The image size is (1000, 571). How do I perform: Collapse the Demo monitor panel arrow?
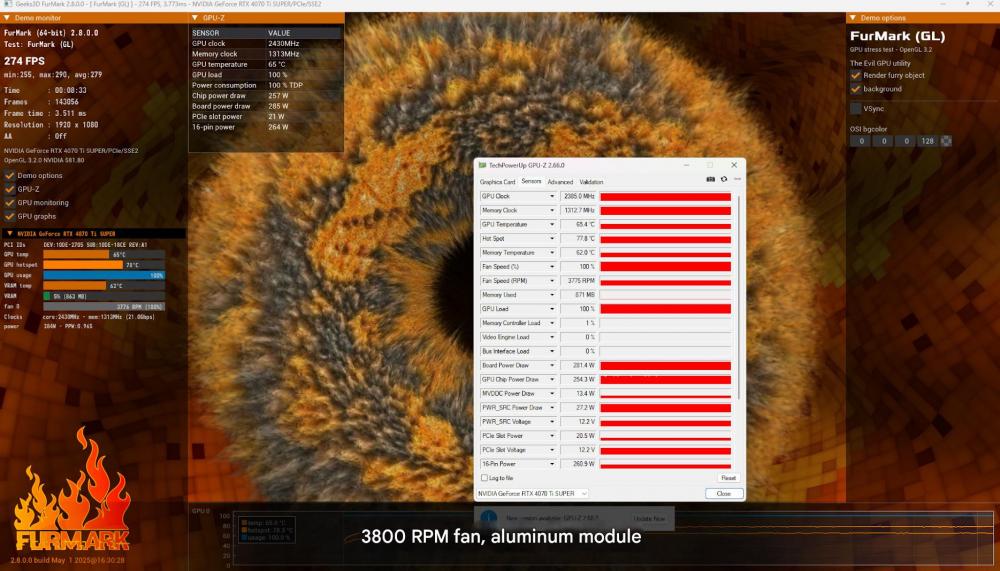coord(7,18)
